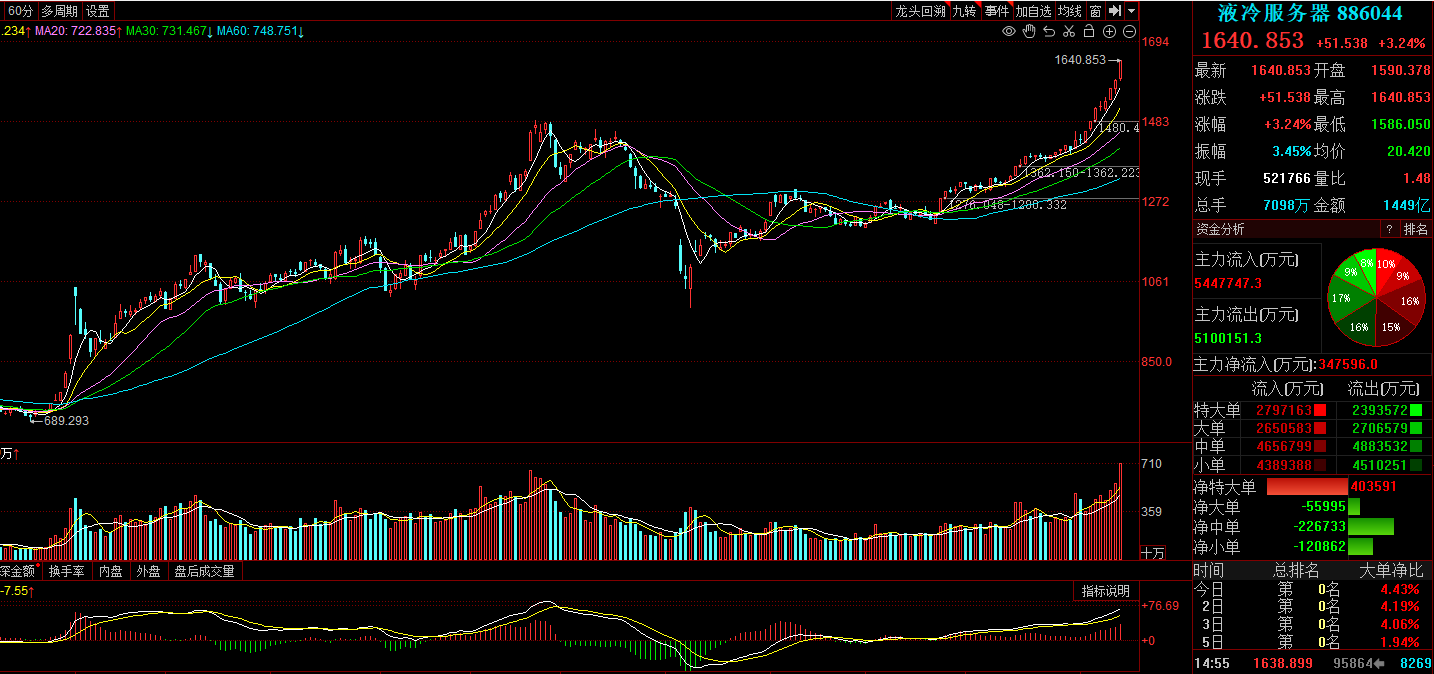Click the 5日 ranking row
This screenshot has width=1434, height=674.
[x=1312, y=642]
